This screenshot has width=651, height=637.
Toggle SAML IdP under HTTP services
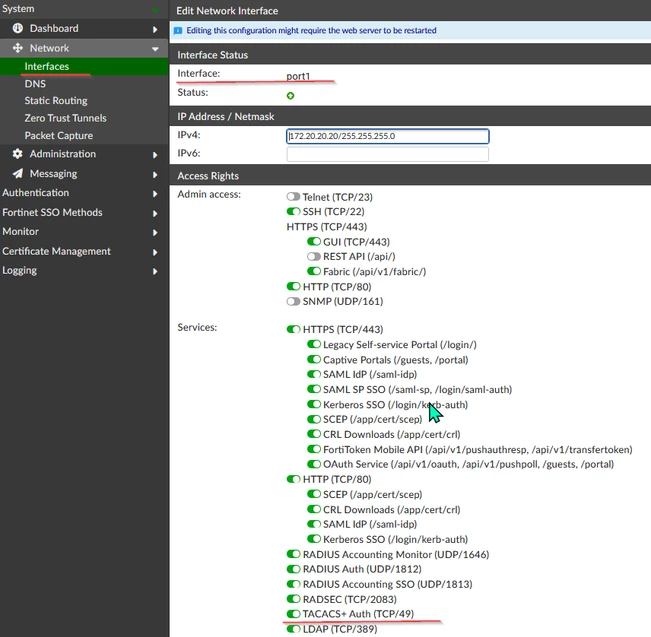(x=314, y=524)
